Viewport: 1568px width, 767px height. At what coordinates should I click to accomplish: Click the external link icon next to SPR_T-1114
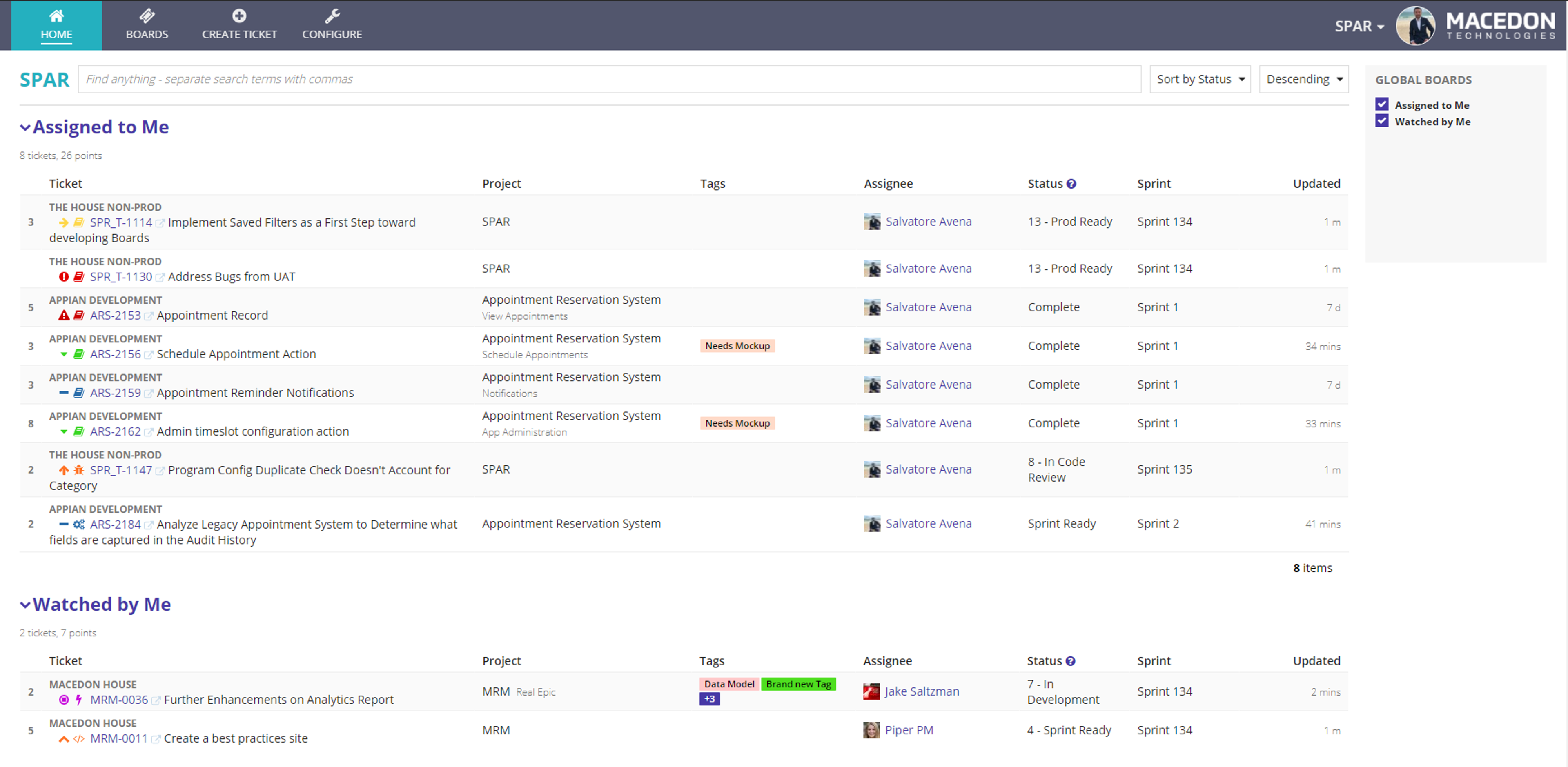coord(160,223)
